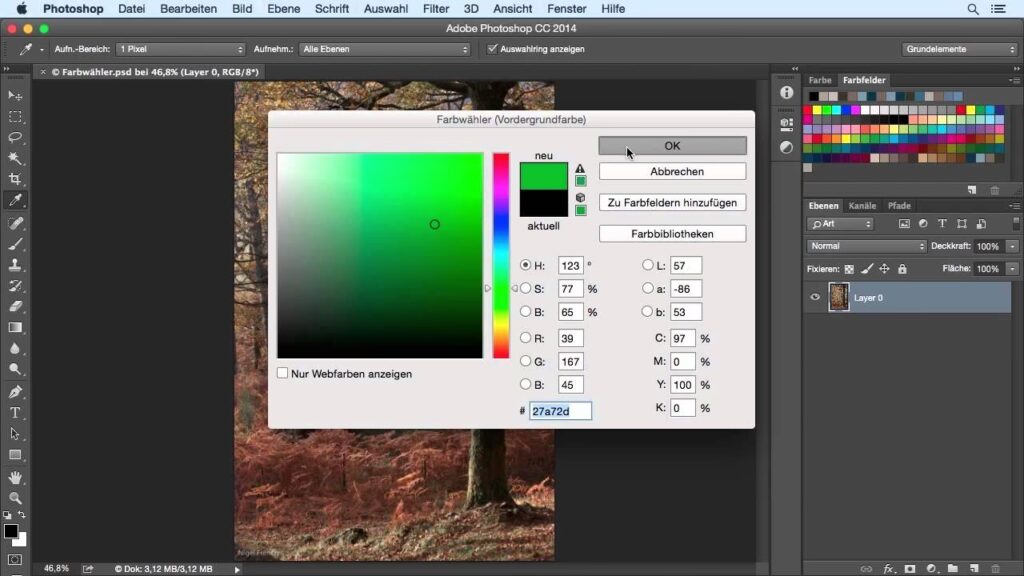Select the Hand tool
This screenshot has width=1024, height=576.
coord(15,477)
